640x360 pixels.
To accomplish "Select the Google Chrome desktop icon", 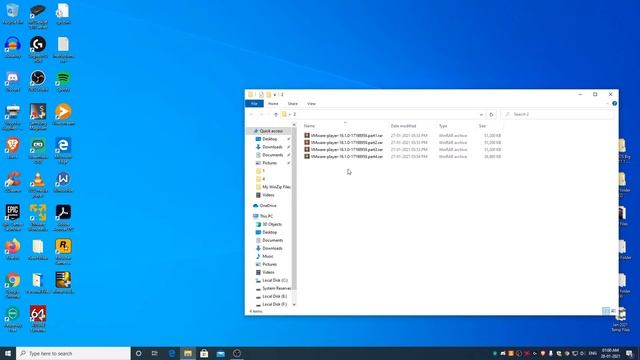I will coord(13,285).
